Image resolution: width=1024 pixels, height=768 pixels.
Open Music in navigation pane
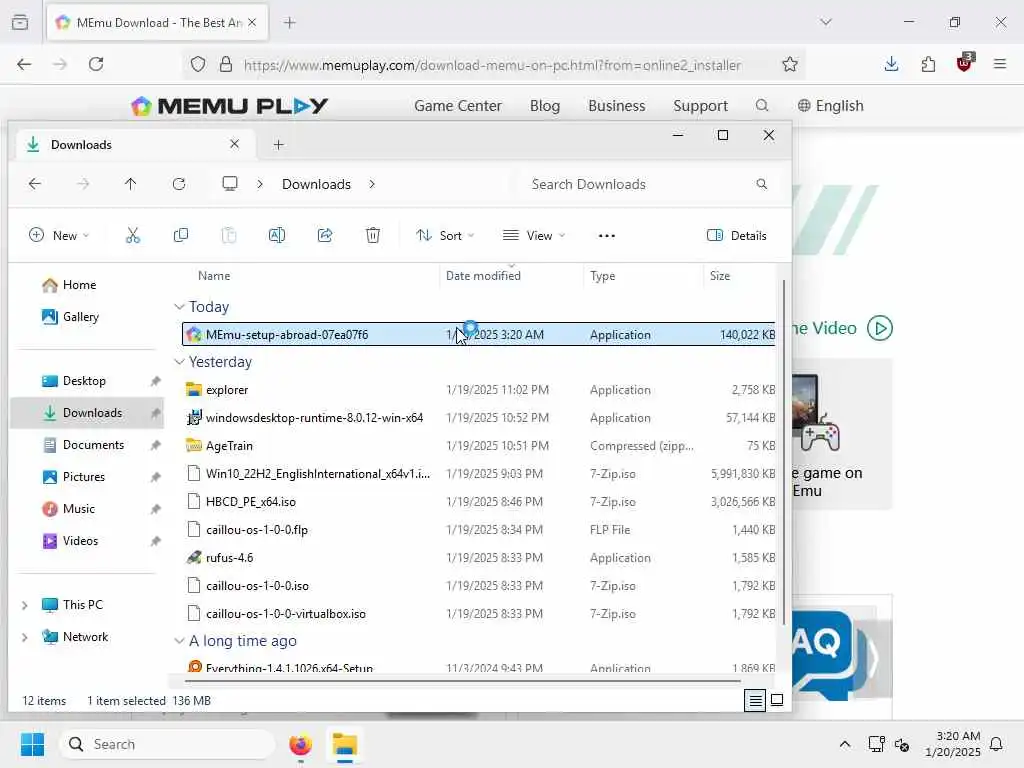point(68,509)
